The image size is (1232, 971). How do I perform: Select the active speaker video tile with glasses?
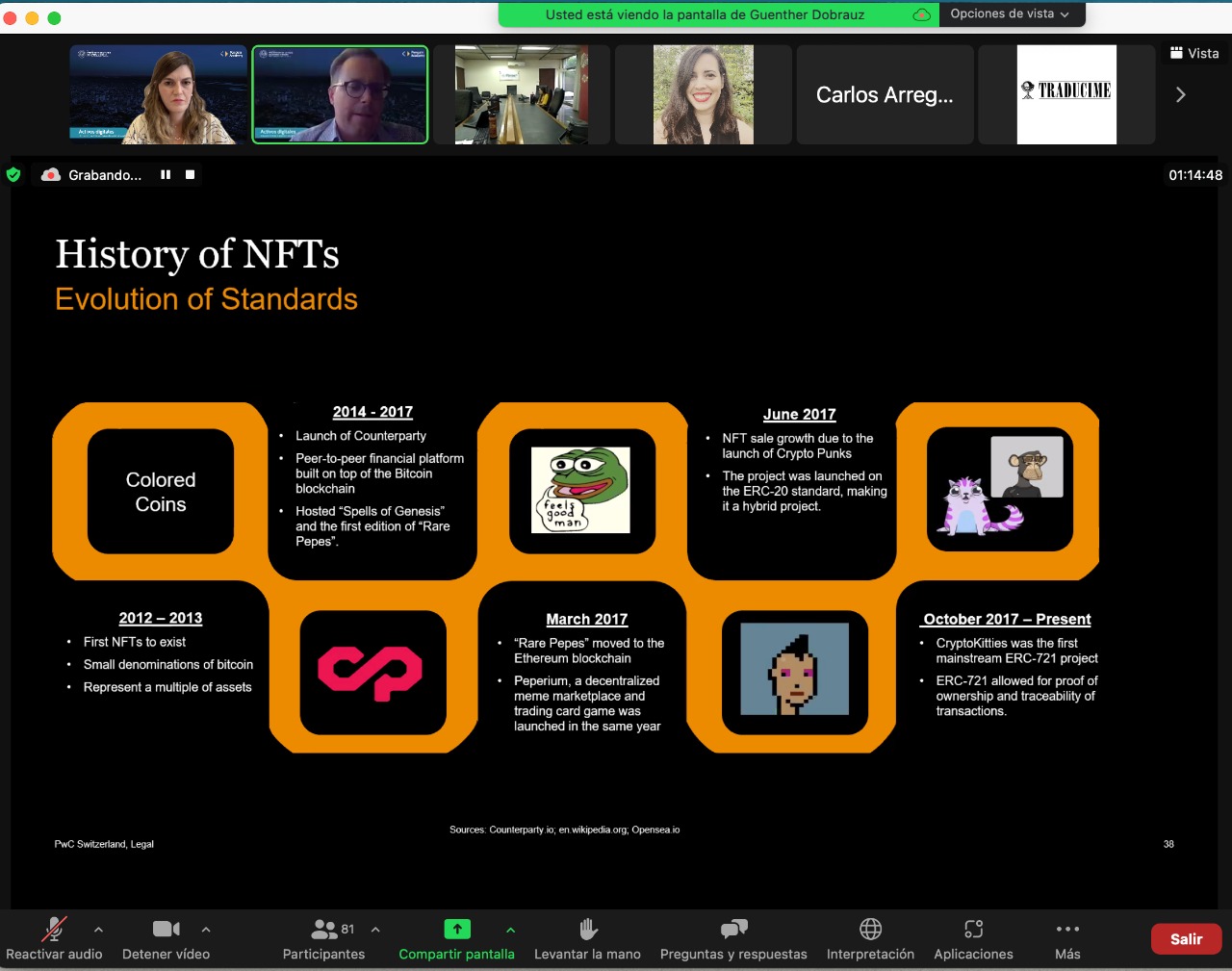point(340,94)
